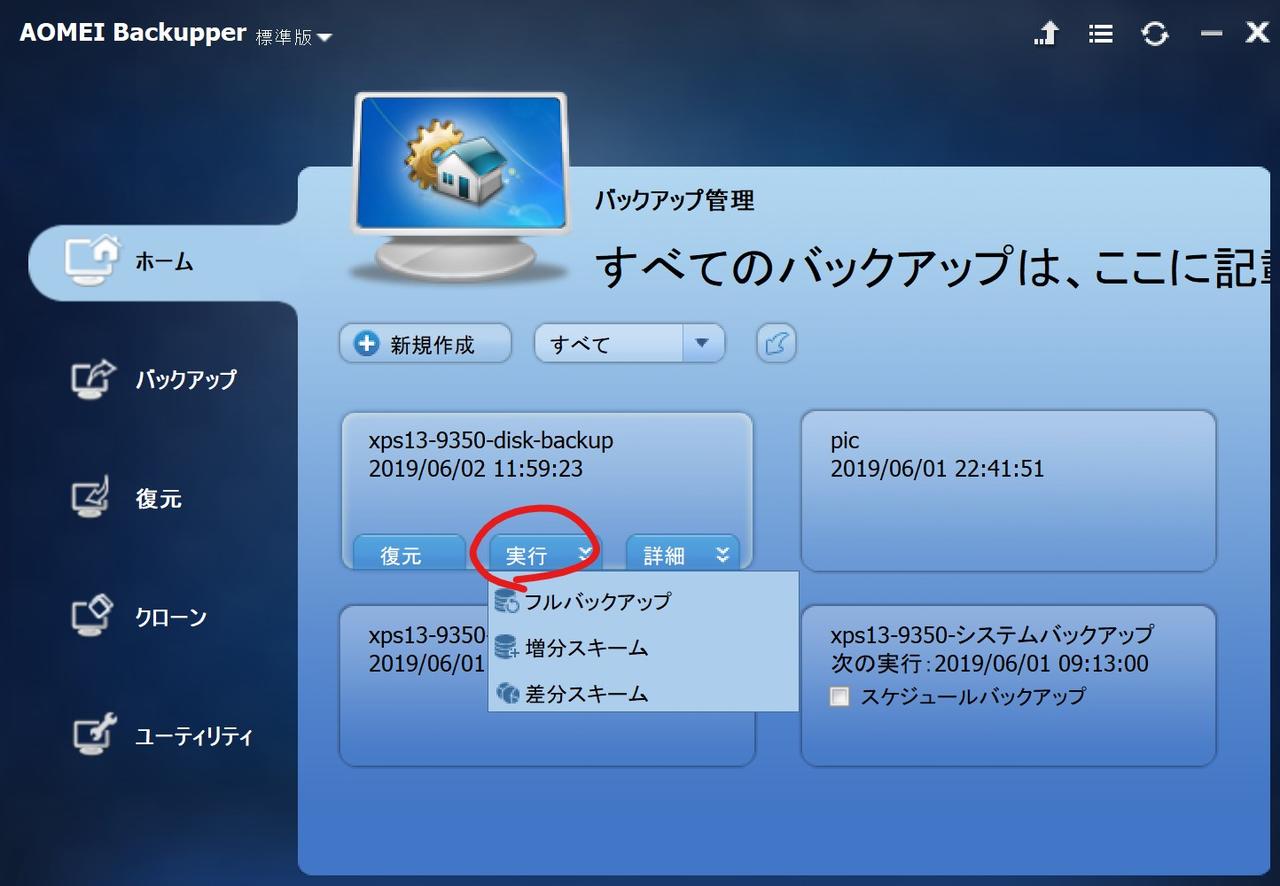Expand the 詳細 dropdown button
Viewport: 1280px width, 886px height.
tap(683, 553)
